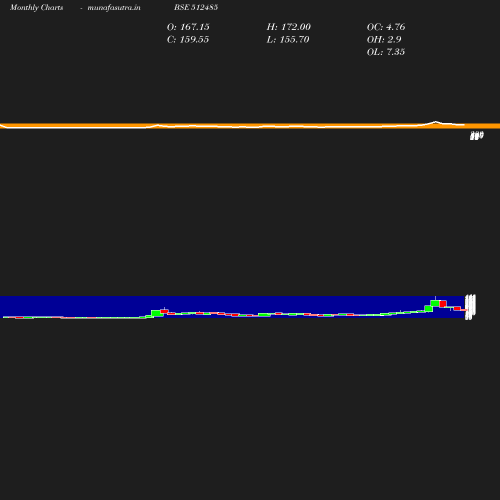The image size is (500, 500).
Task: Click the white line peak on orange band
Action: click(436, 122)
